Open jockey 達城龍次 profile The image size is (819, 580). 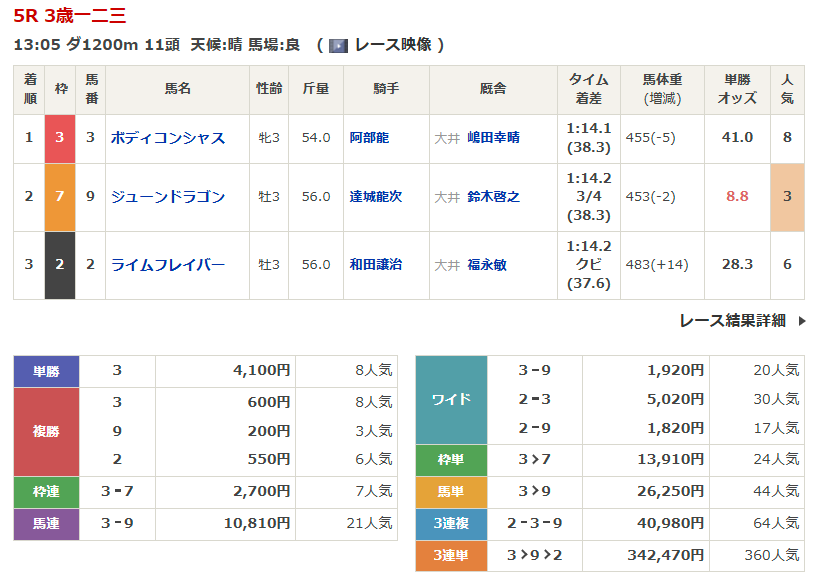coord(375,197)
